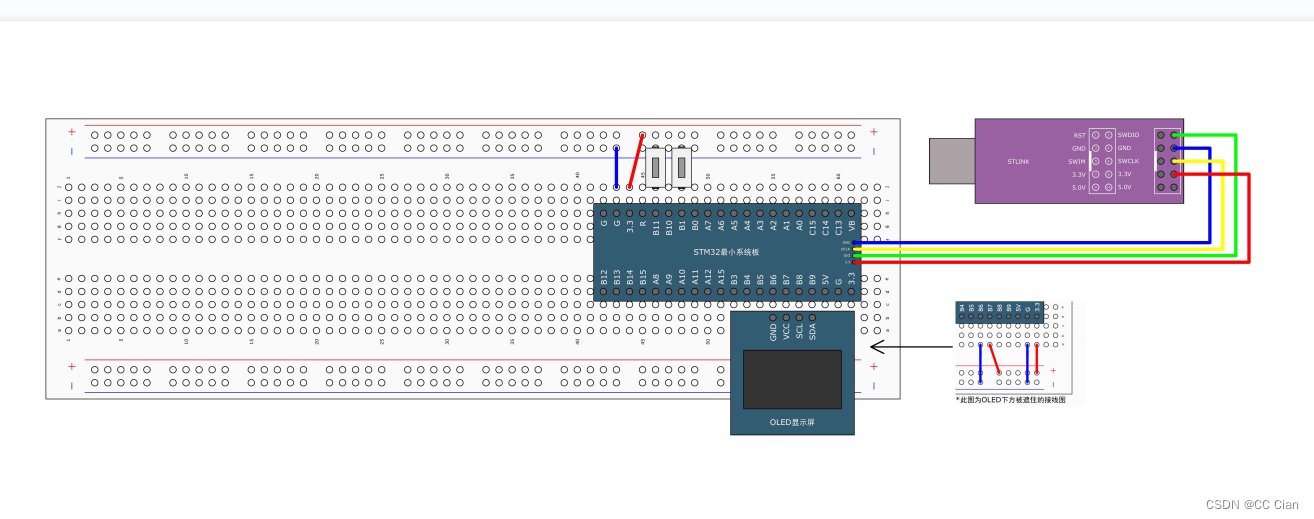1314x519 pixels.
Task: Click the OLED module's SDA pin label
Action: click(x=813, y=331)
